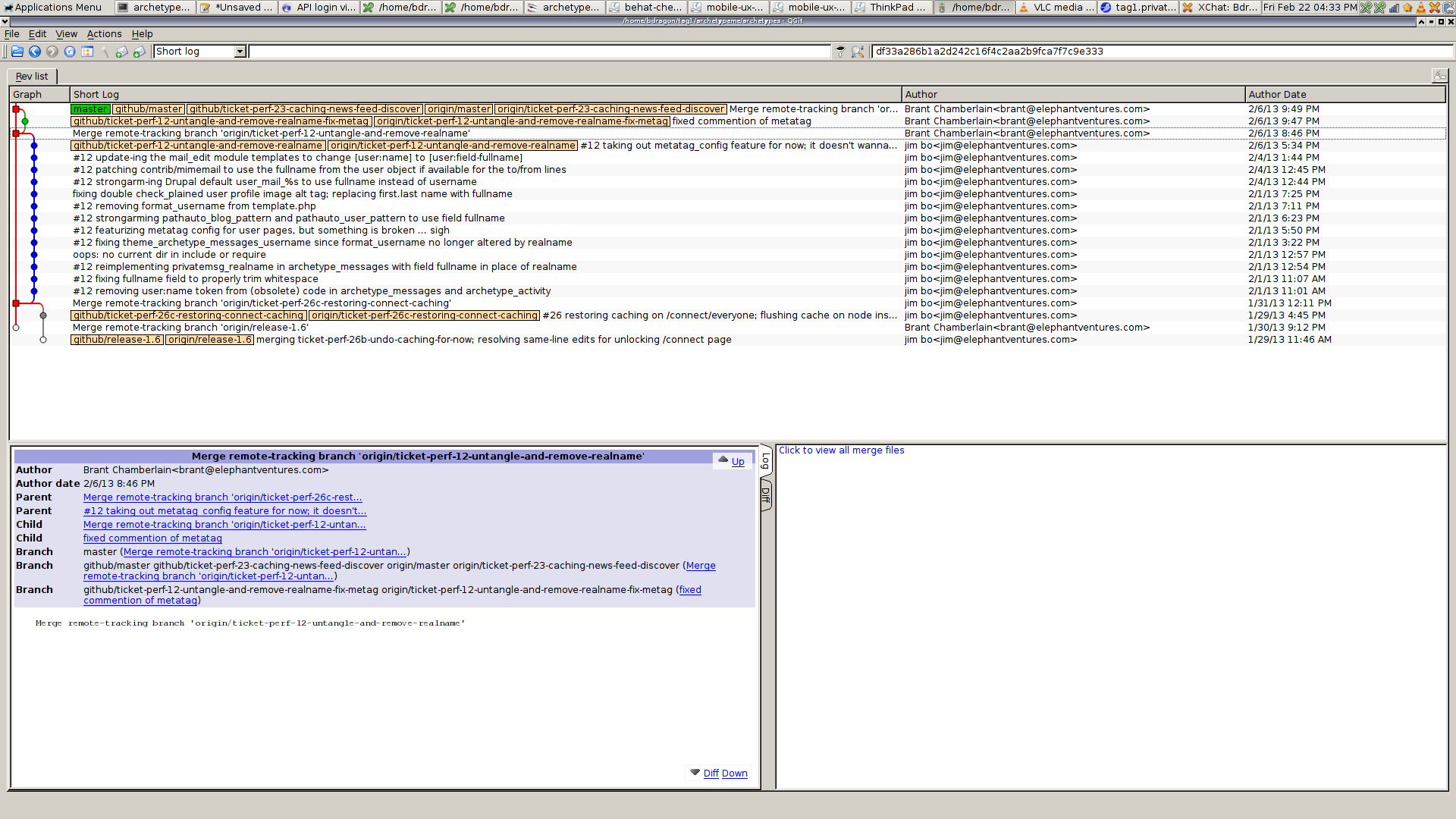
Task: Open the 'Short log' view dropdown
Action: 239,52
